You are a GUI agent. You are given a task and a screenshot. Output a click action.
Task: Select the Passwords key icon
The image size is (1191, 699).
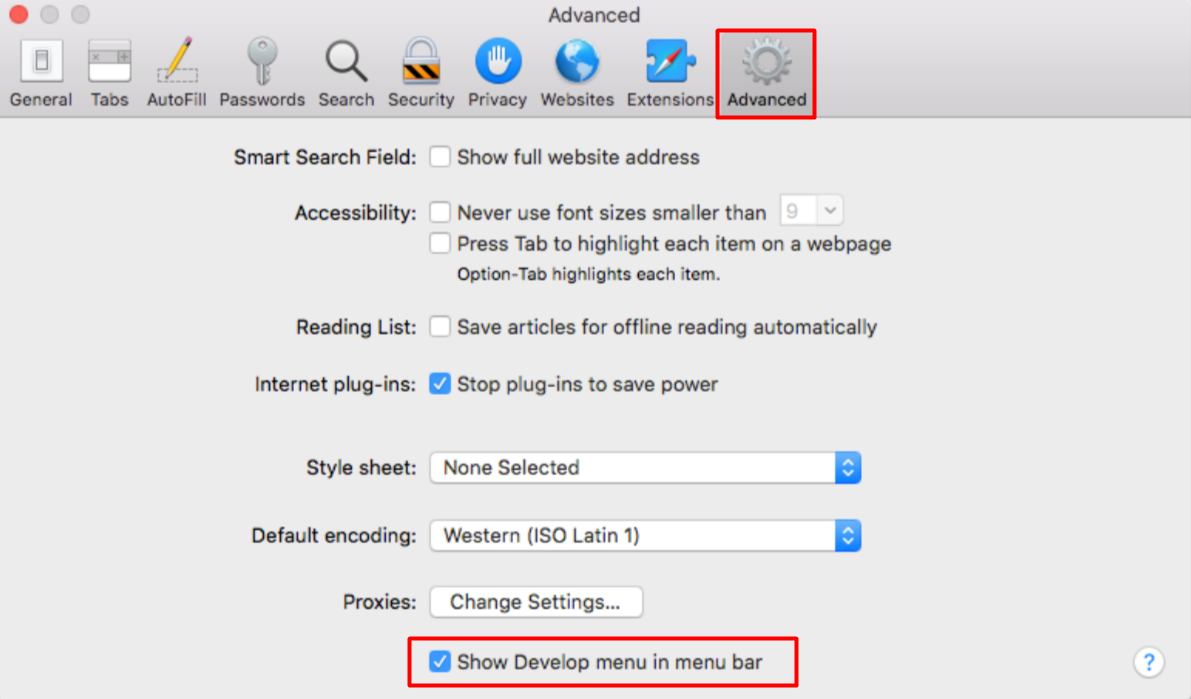pos(262,74)
